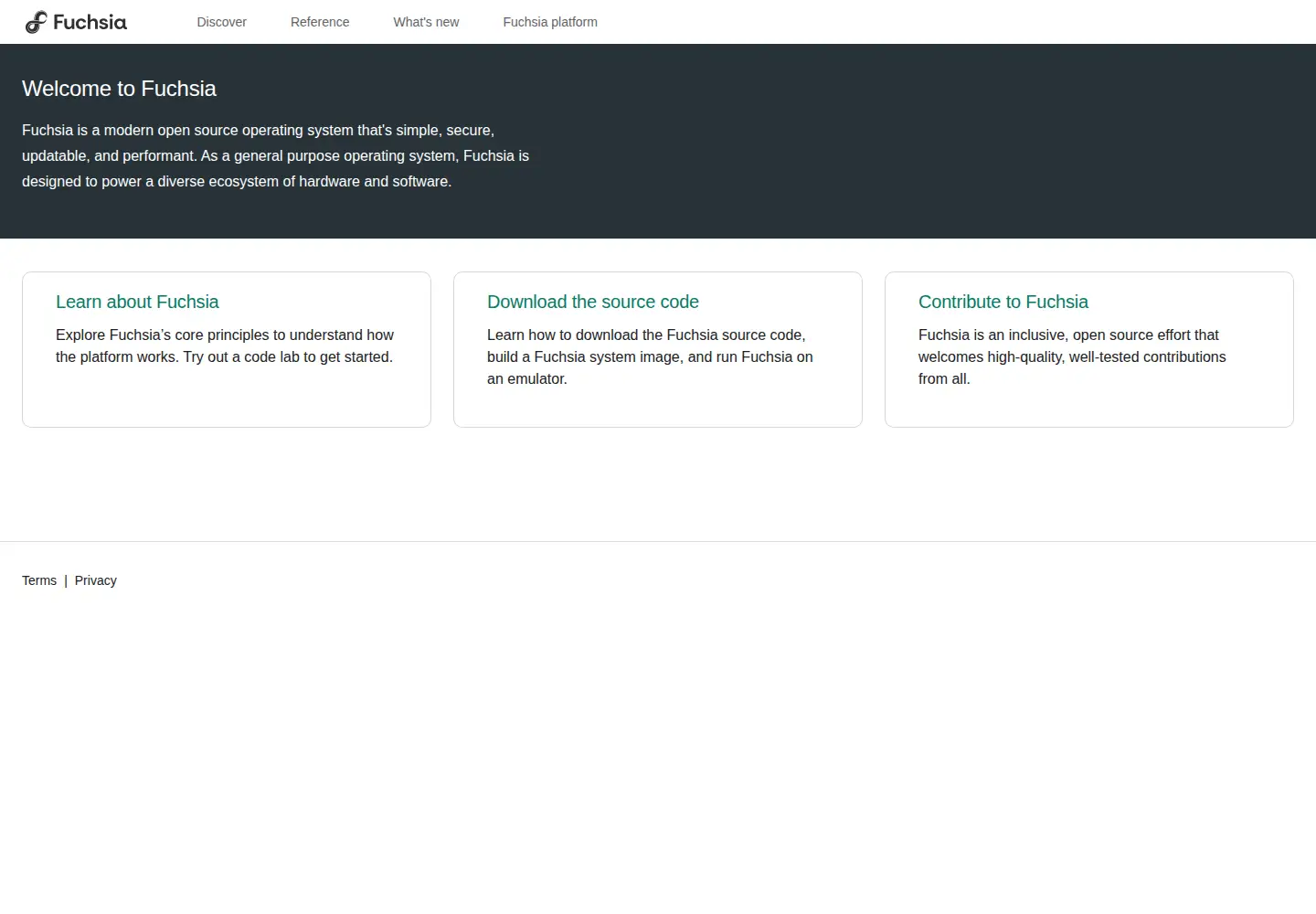Open the Discover menu
The height and width of the screenshot is (914, 1316).
click(x=222, y=22)
